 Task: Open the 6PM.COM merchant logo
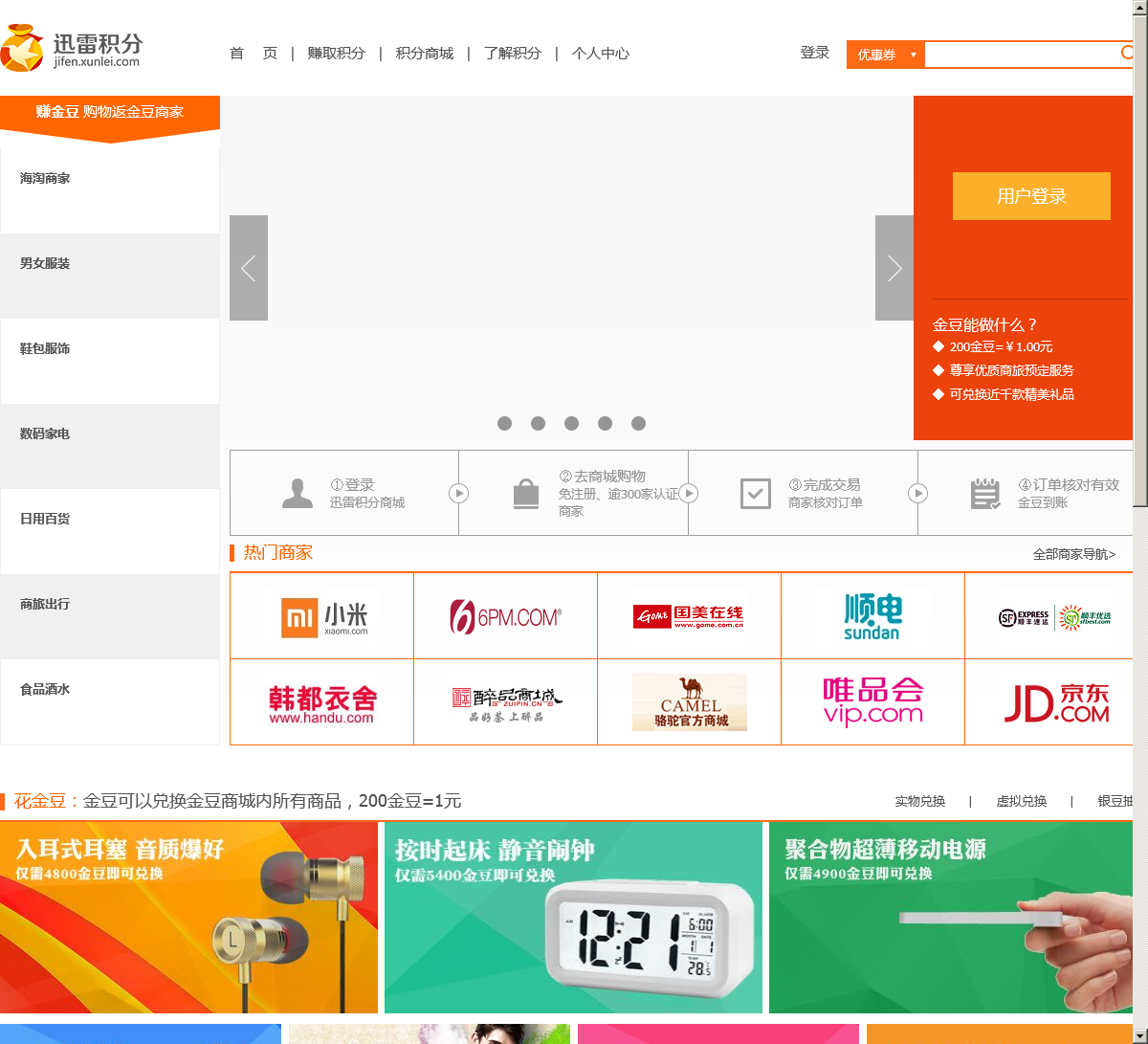506,616
